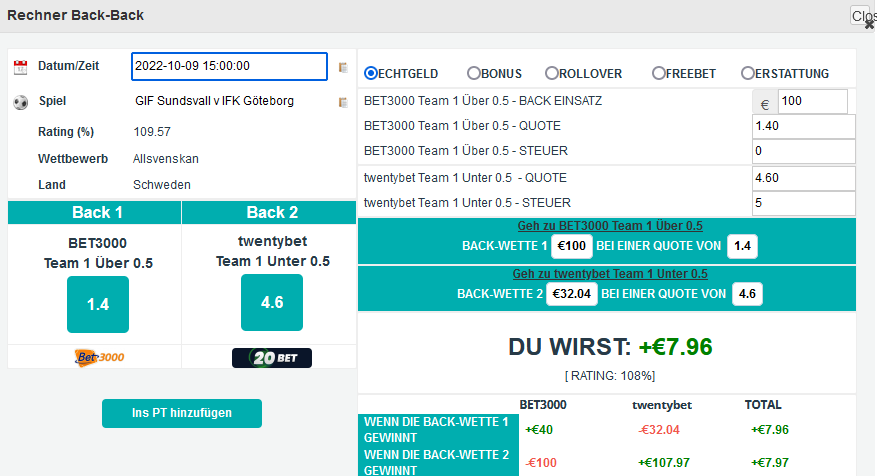The image size is (877, 476).
Task: Click the [ RATING: 108%] text
Action: [610, 376]
